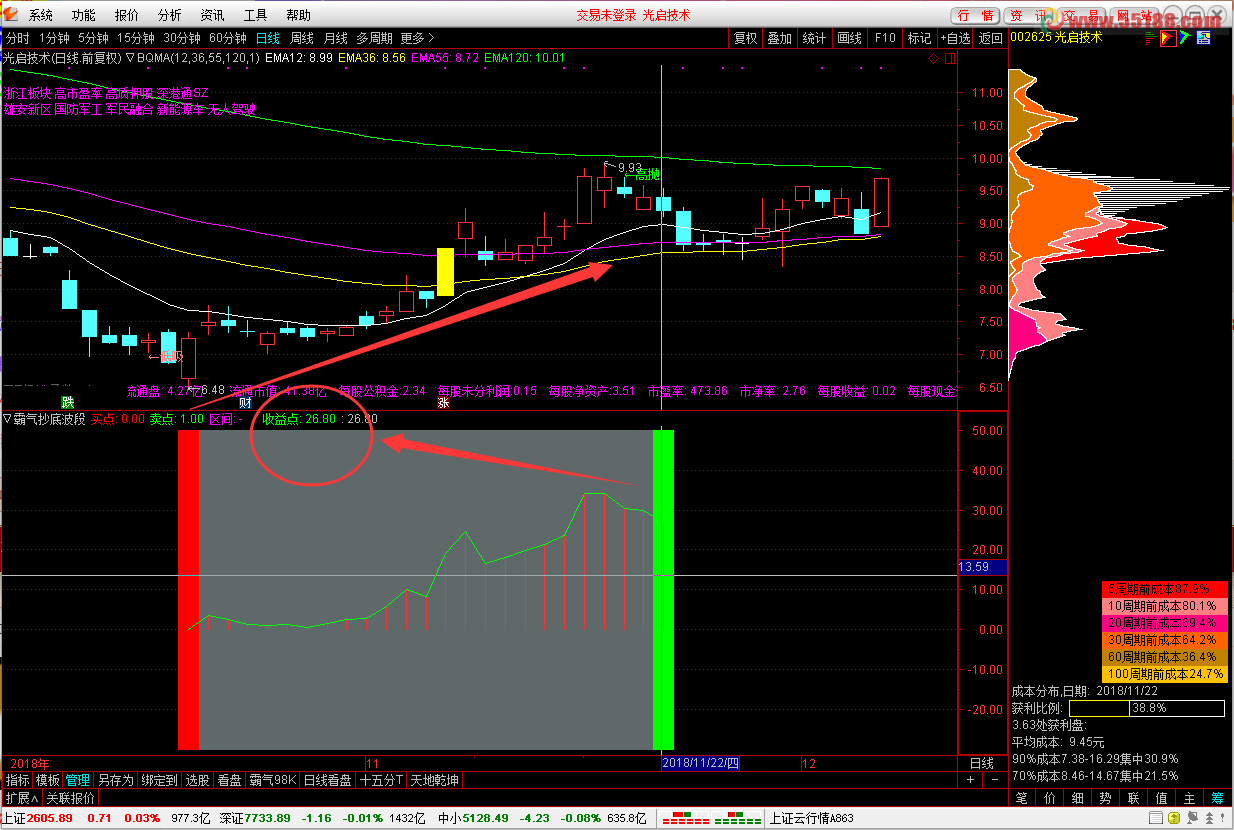This screenshot has width=1234, height=830.
Task: Click the blue-green arrow chart icon
Action: click(x=1185, y=38)
